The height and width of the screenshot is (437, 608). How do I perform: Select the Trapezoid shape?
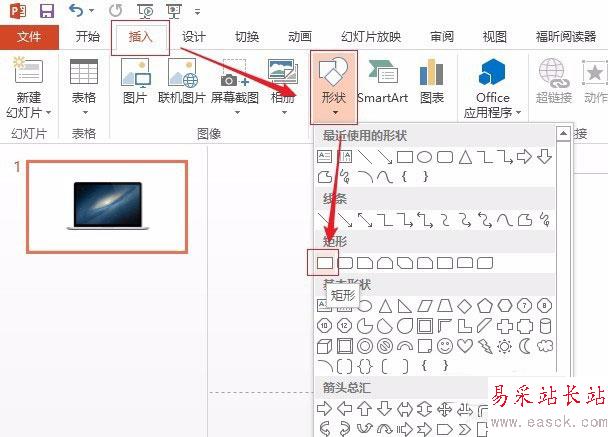(445, 306)
